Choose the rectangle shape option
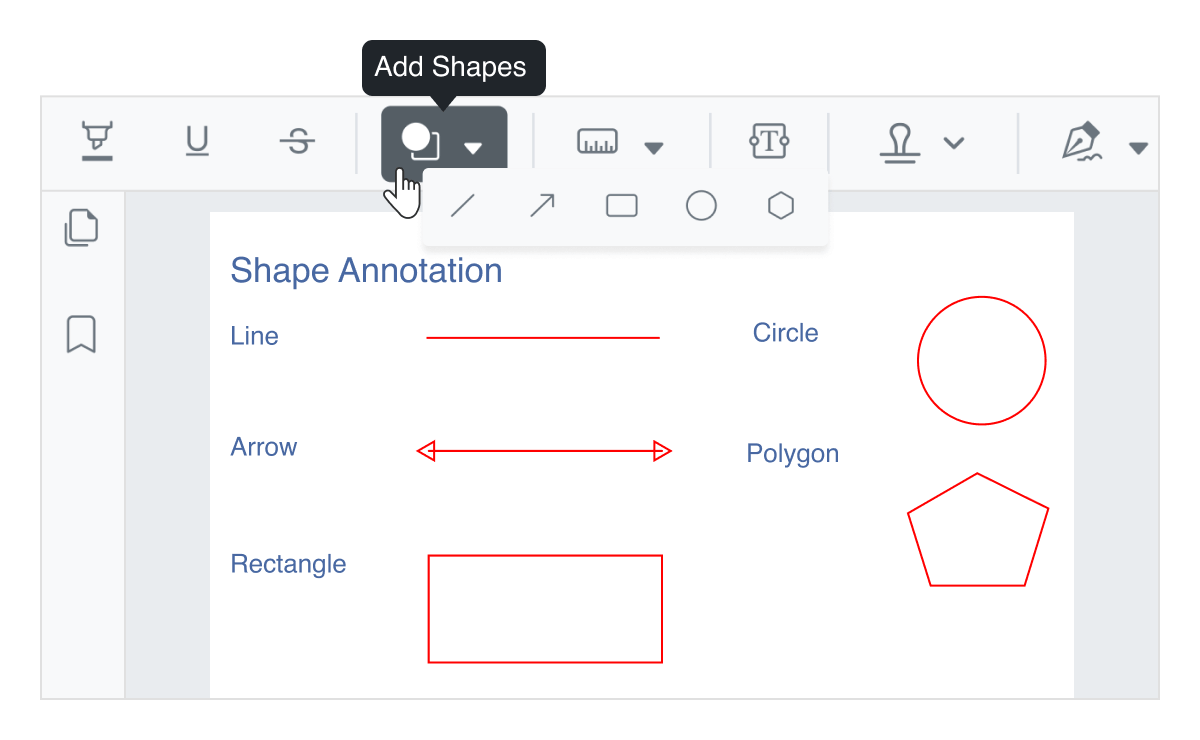Screen dimensions: 1200x740 pos(621,205)
